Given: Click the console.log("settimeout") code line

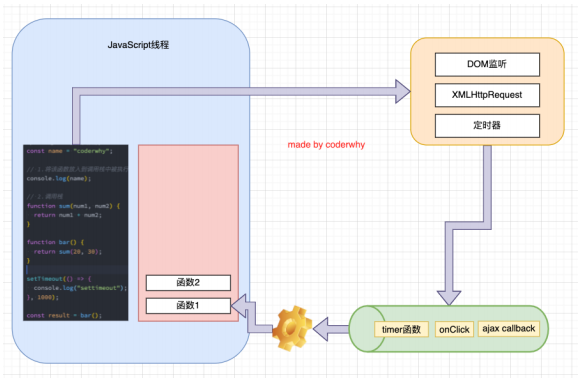Looking at the screenshot, I should pyautogui.click(x=80, y=288).
